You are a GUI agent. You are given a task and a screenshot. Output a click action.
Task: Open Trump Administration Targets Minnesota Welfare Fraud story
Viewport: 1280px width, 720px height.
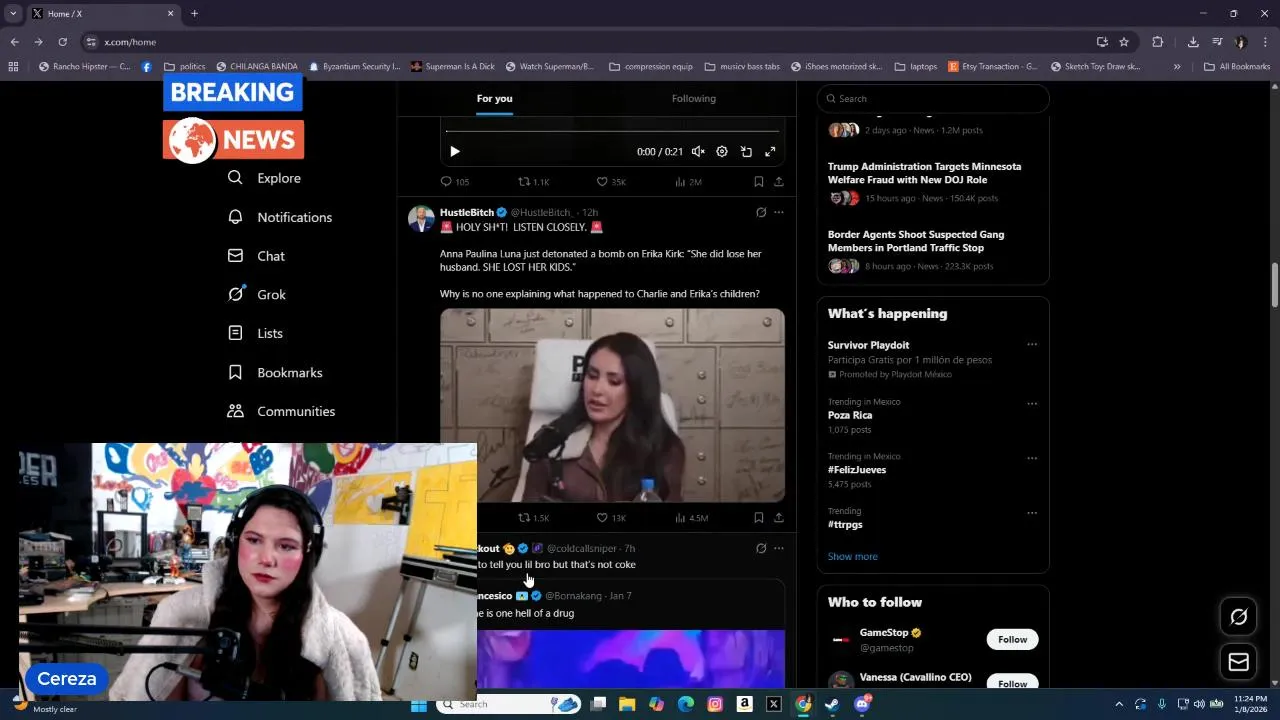tap(924, 173)
